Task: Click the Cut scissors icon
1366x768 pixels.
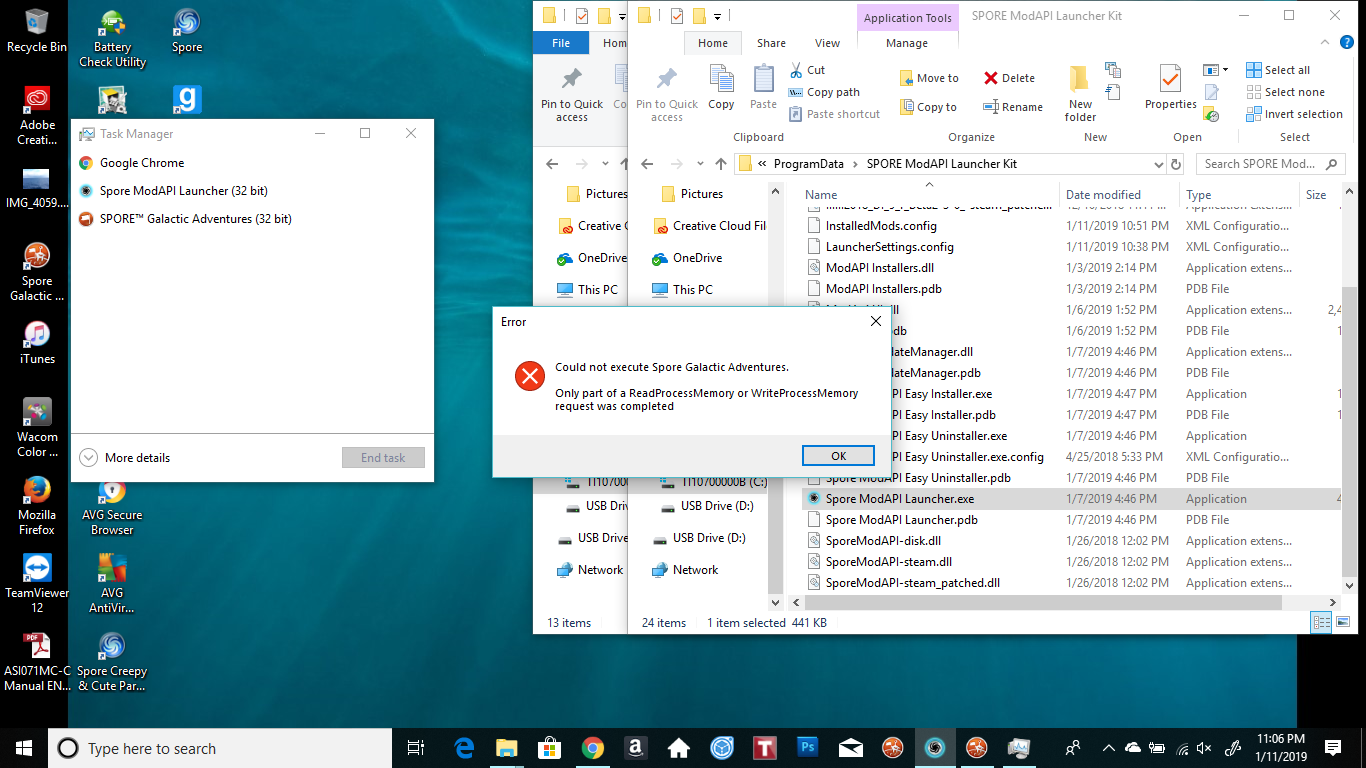Action: [x=796, y=70]
